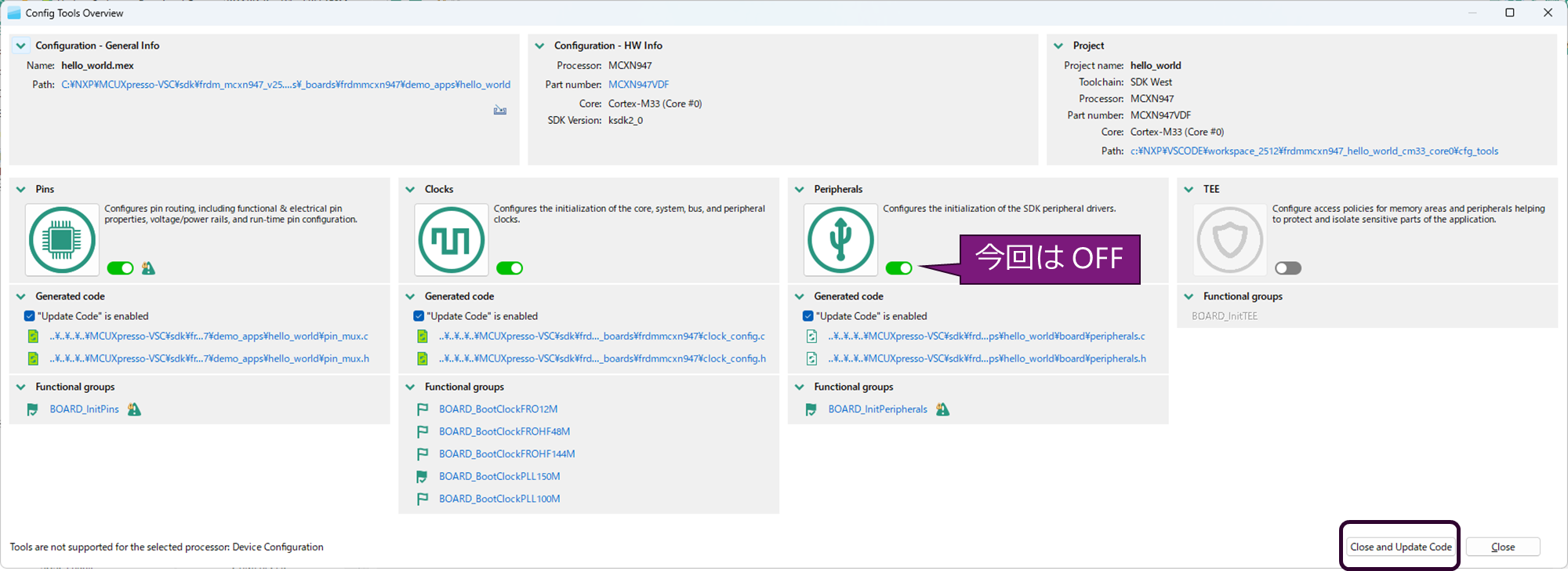Click the flag icon of BOARD_BootClockPLL100M

point(422,499)
